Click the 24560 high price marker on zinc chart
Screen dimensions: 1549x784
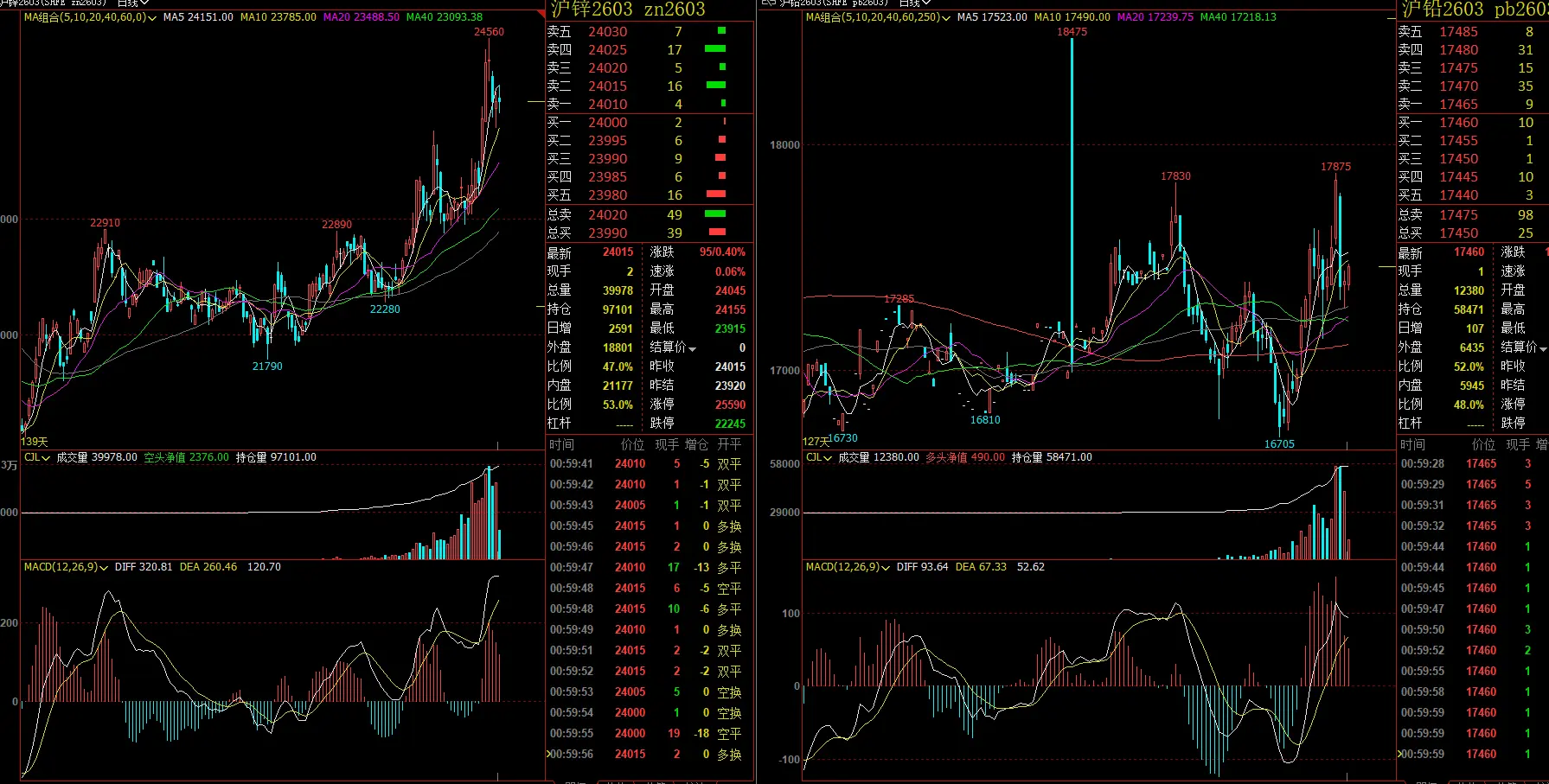tap(489, 32)
